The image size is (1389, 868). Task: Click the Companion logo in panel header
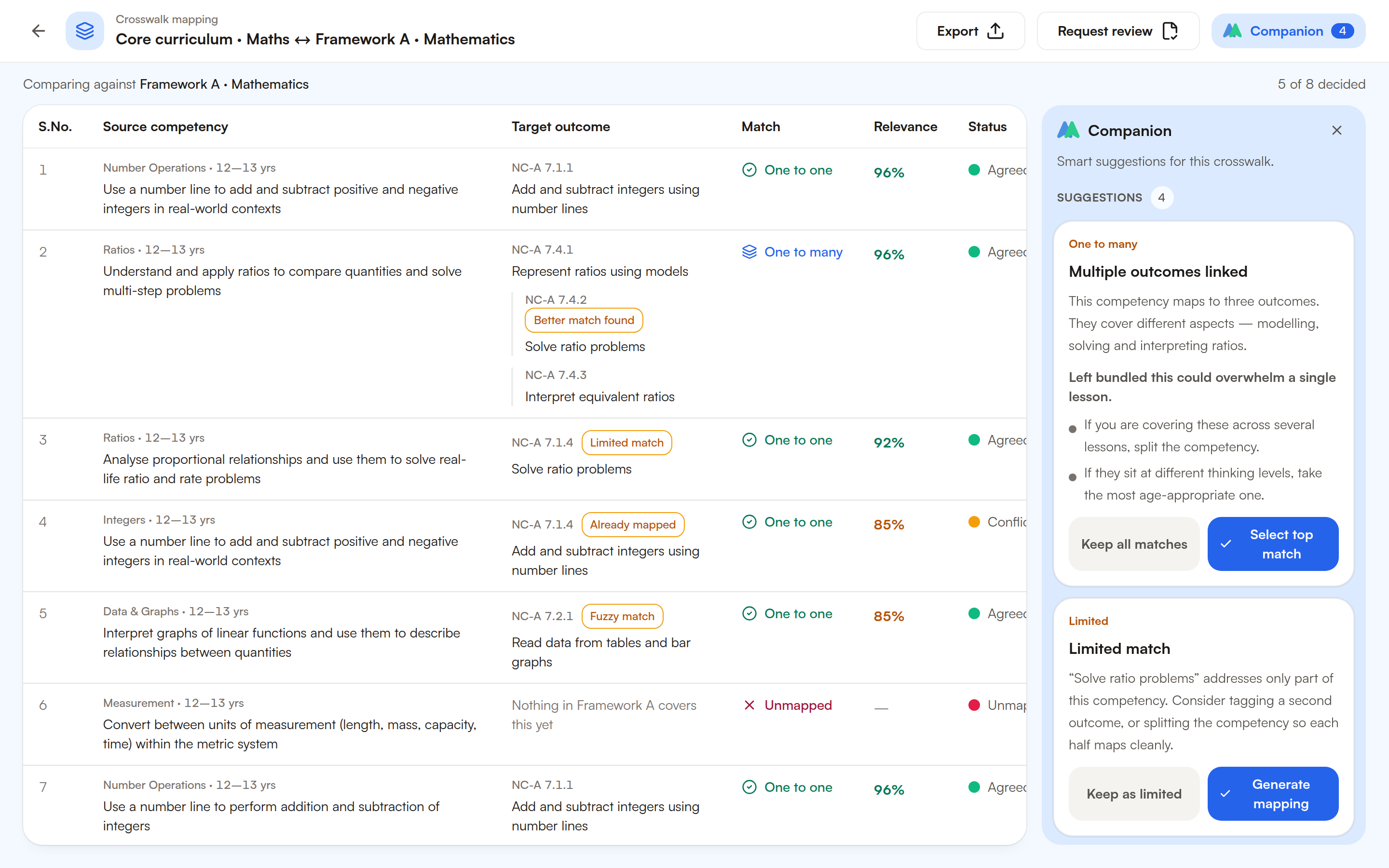(1068, 130)
